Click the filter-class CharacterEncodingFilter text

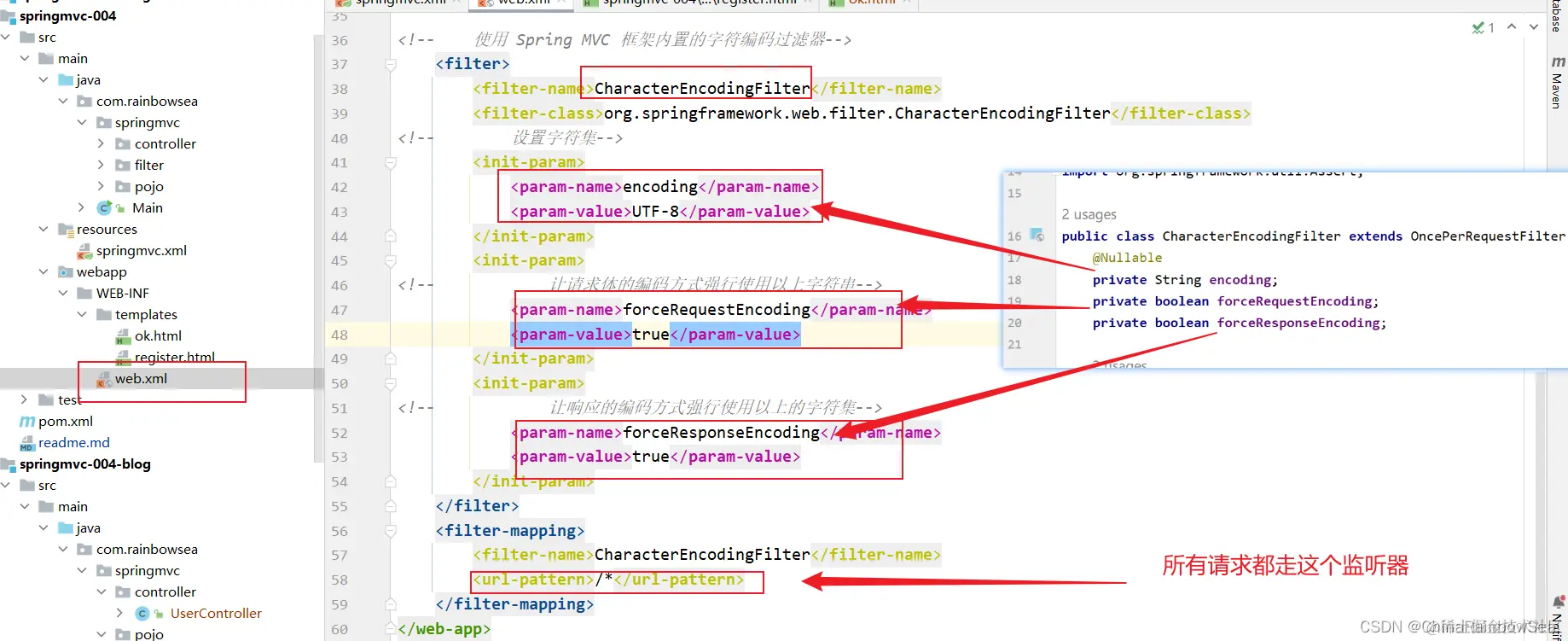point(857,114)
